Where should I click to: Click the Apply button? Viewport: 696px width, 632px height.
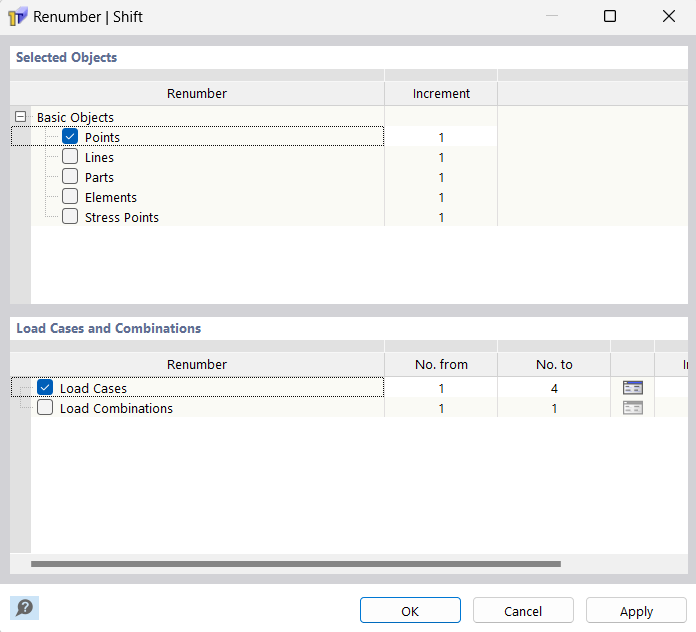636,611
